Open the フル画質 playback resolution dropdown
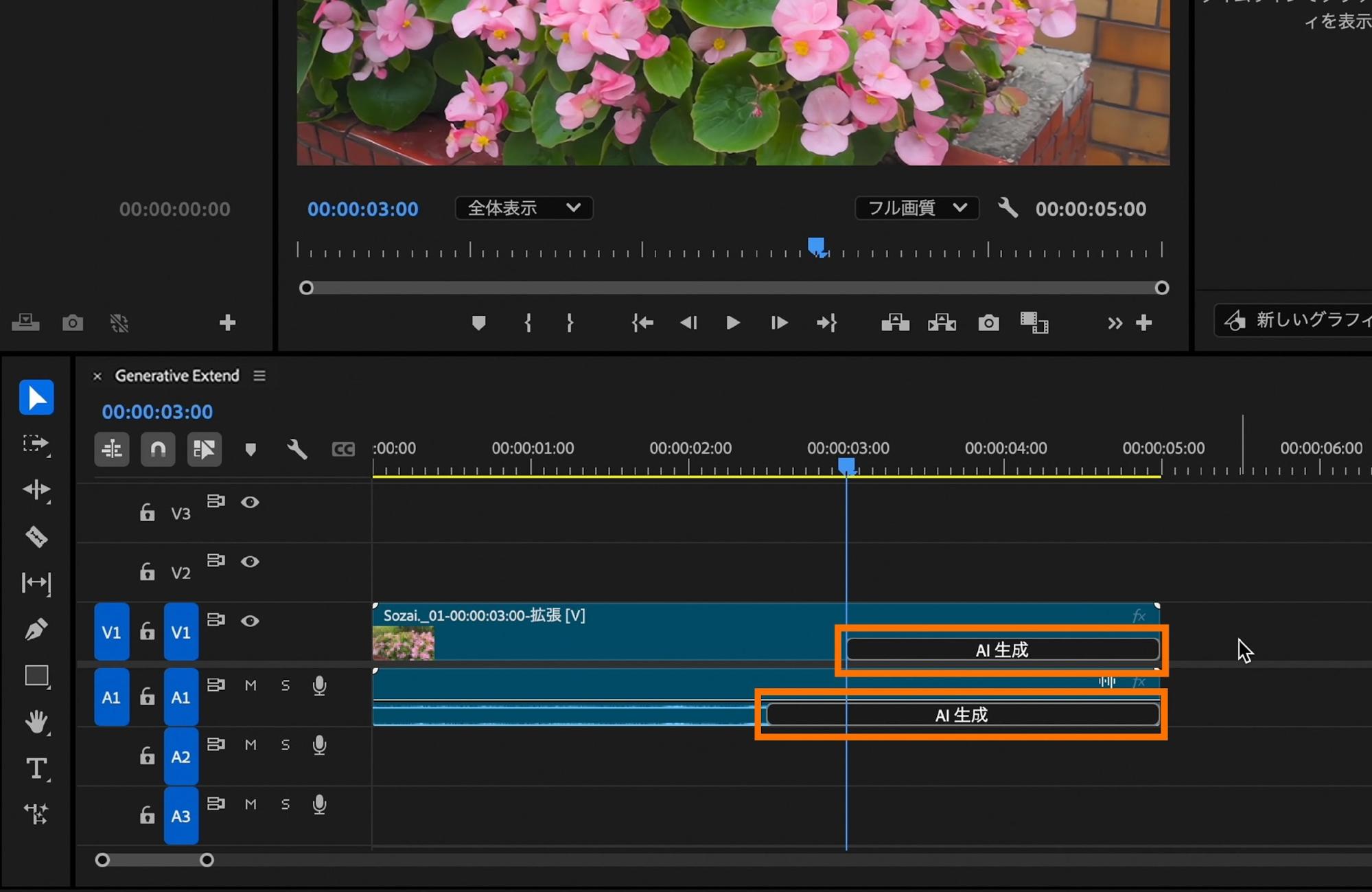 point(916,208)
